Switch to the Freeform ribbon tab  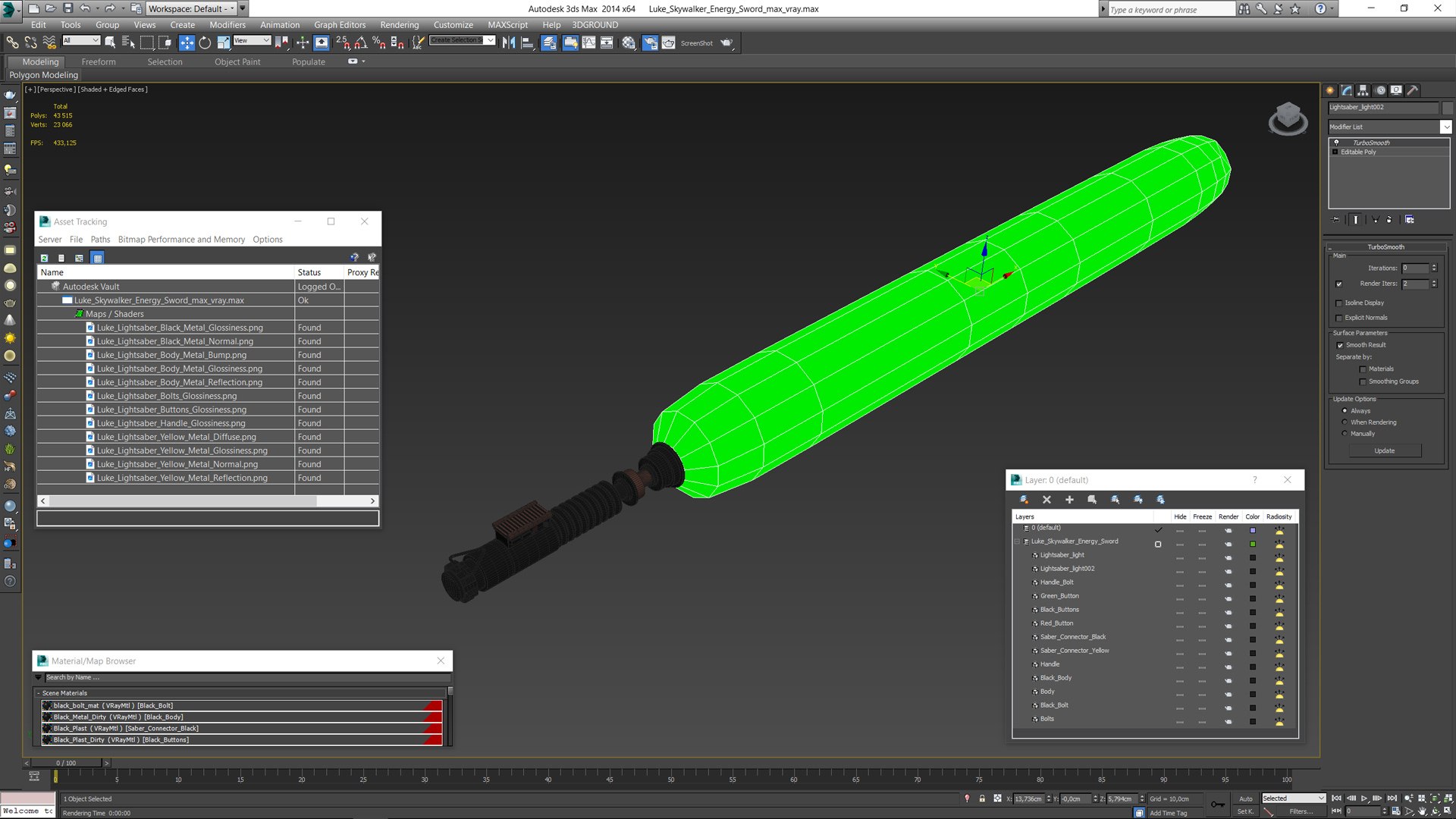[x=99, y=61]
